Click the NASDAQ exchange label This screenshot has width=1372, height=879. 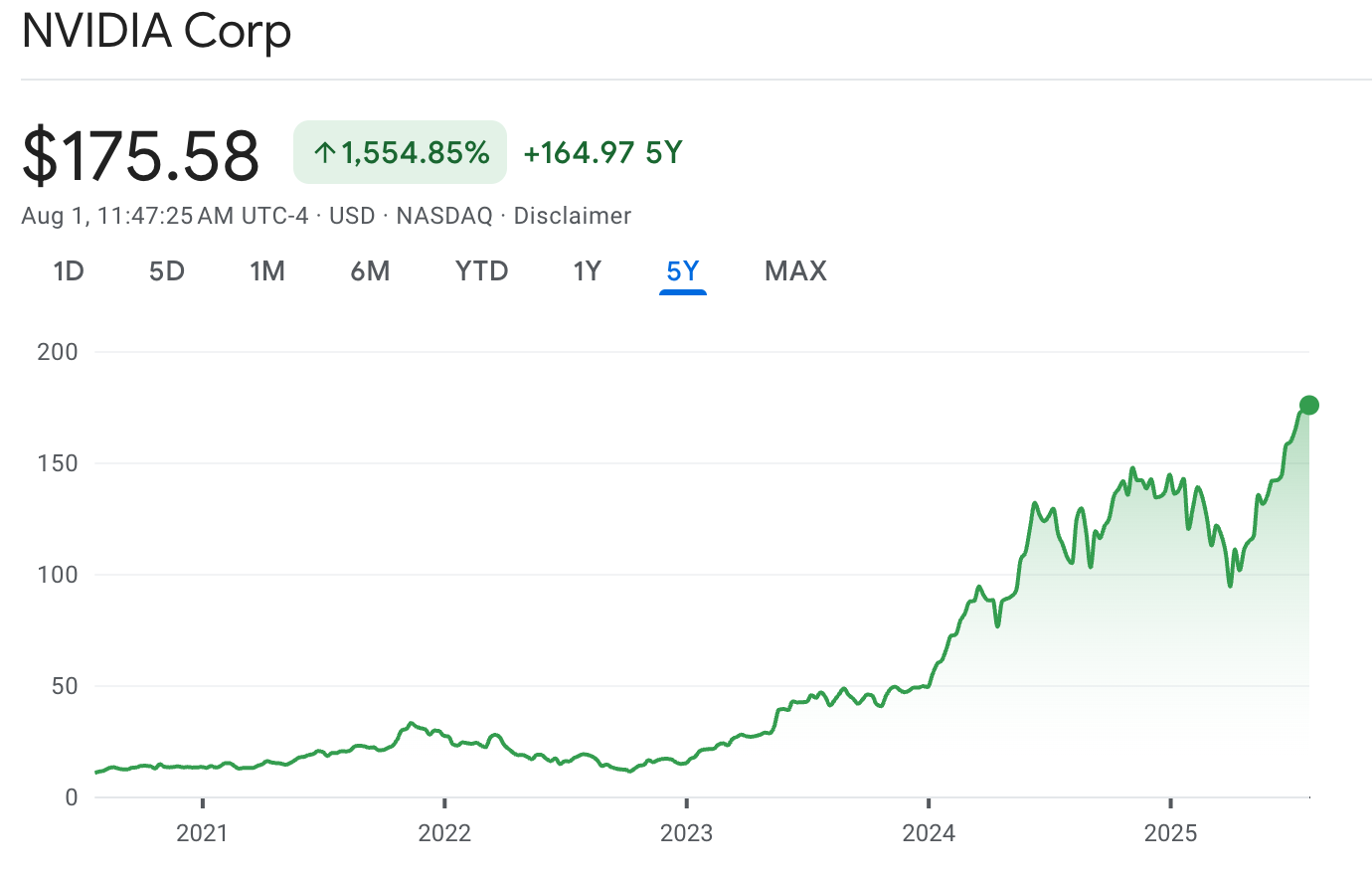coord(444,216)
